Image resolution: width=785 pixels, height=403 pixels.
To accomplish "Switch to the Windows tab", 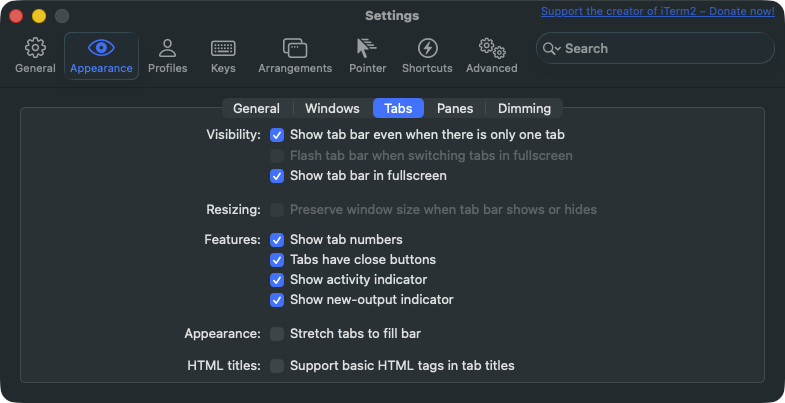I will 332,109.
